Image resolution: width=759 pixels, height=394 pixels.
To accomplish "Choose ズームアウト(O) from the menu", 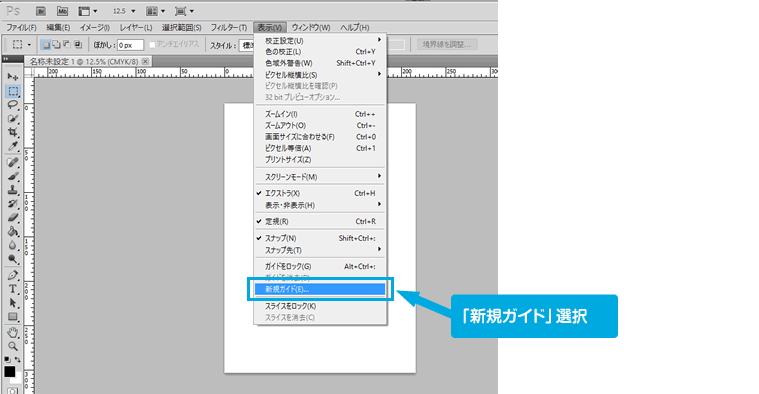I will (x=319, y=125).
